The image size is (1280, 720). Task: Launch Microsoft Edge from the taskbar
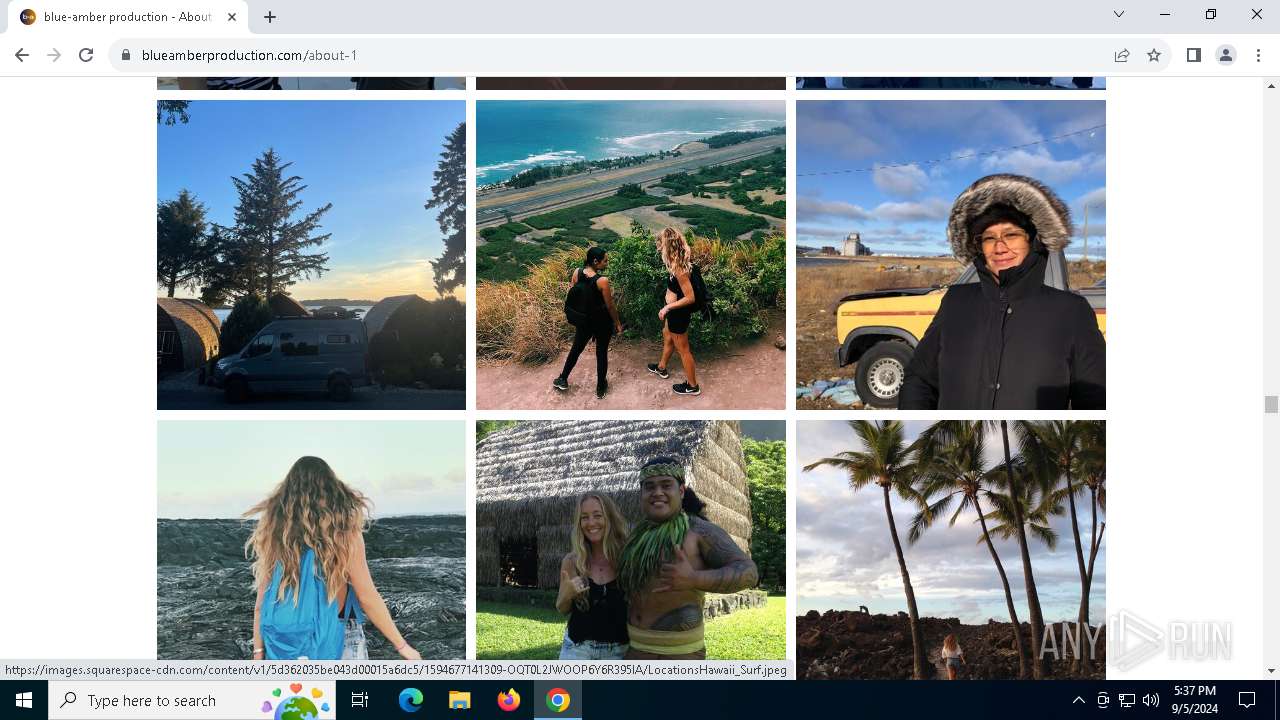point(411,700)
